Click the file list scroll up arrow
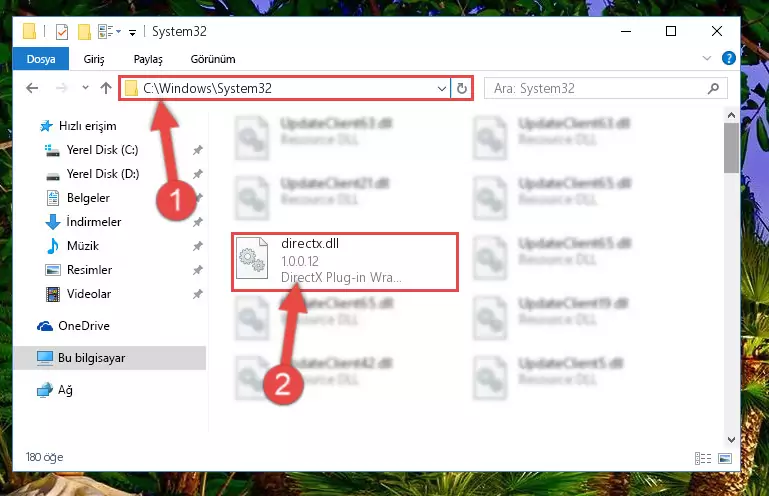The image size is (769, 496). point(731,115)
